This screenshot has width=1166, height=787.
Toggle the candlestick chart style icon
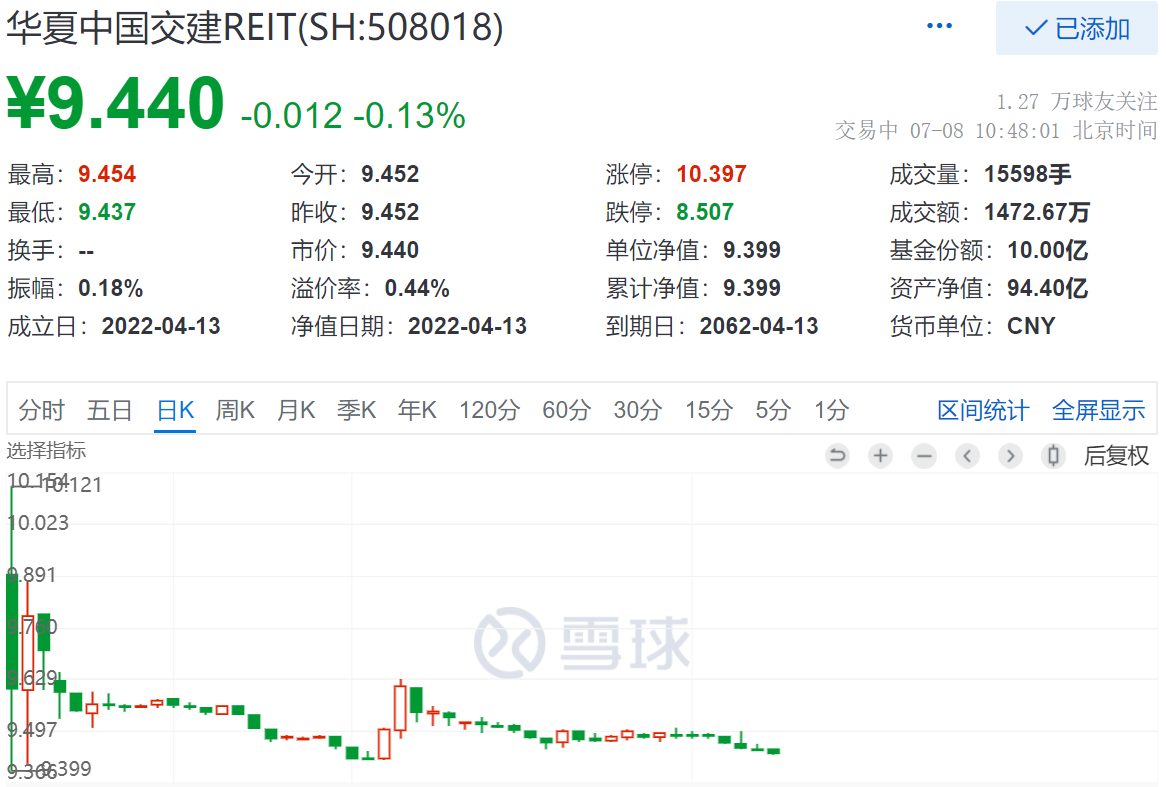point(1053,454)
